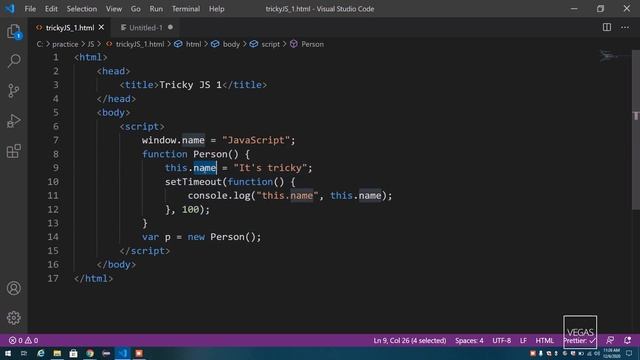Click the VS Code logo in title bar
The height and width of the screenshot is (360, 640).
9,8
